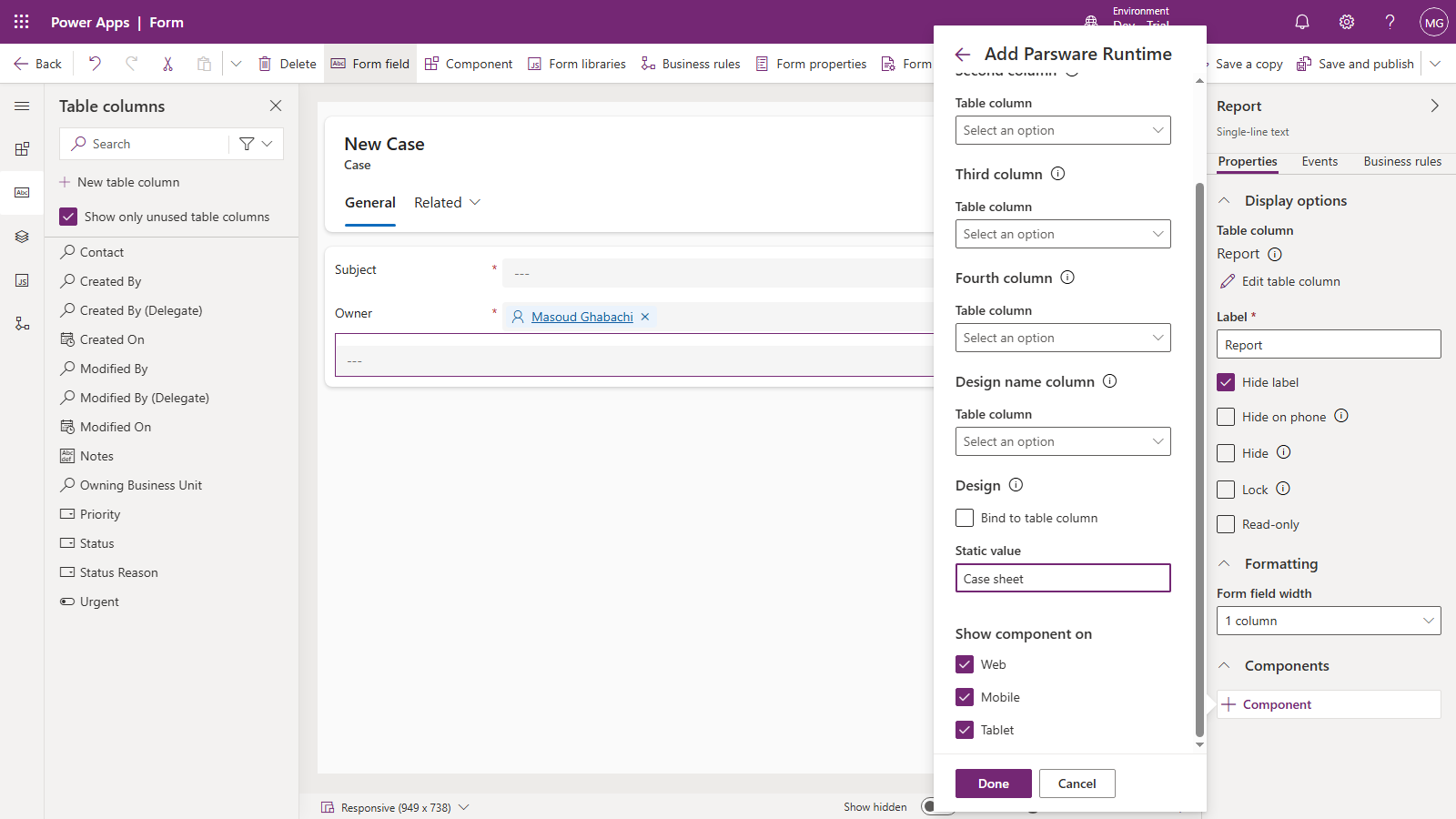Image resolution: width=1456 pixels, height=819 pixels.
Task: Click Save and publish
Action: [1355, 64]
